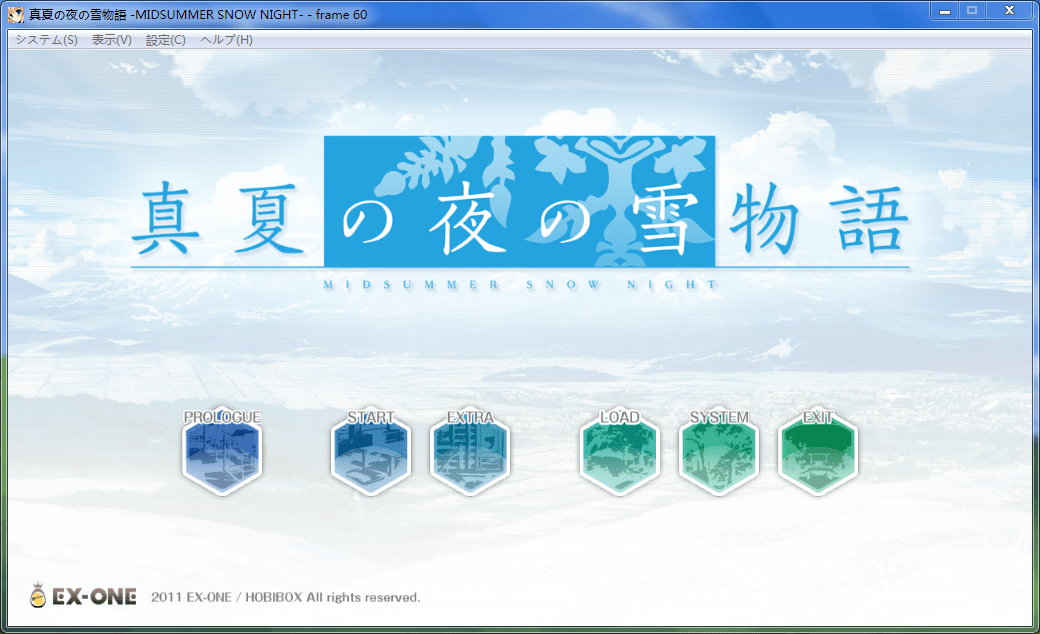
Task: Expand the 設定(C) menu
Action: click(x=165, y=40)
